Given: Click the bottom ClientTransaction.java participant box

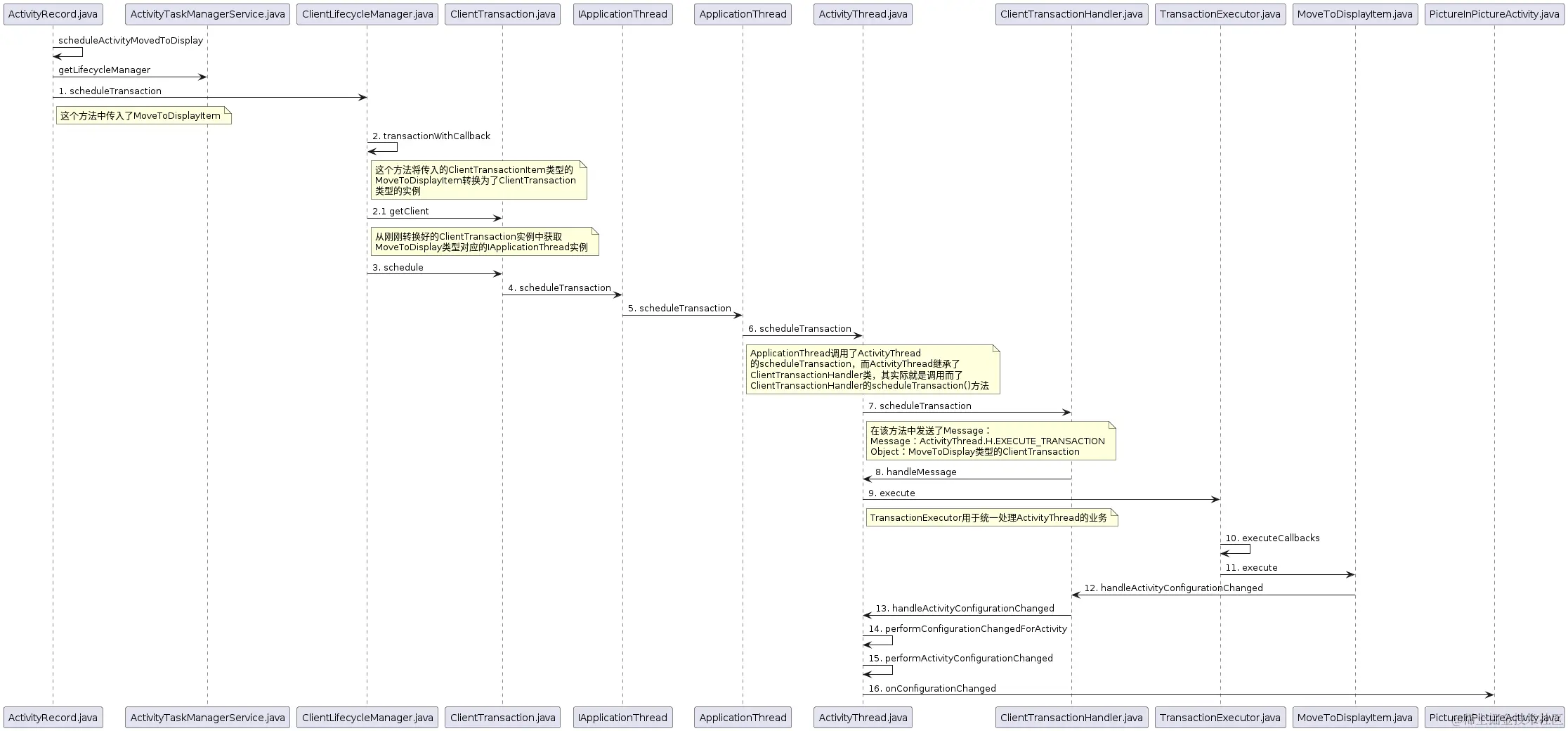Looking at the screenshot, I should tap(502, 718).
